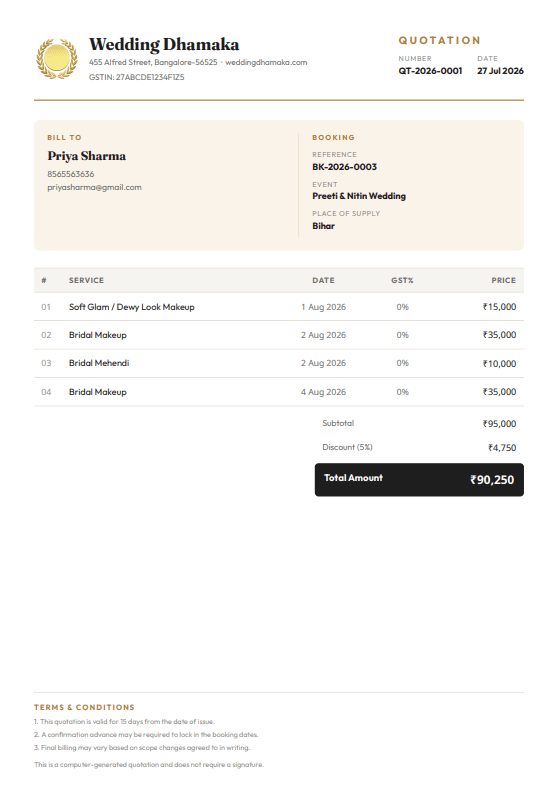This screenshot has height=794, width=559.
Task: Click the priyasharma@gmail.com email address
Action: point(94,187)
